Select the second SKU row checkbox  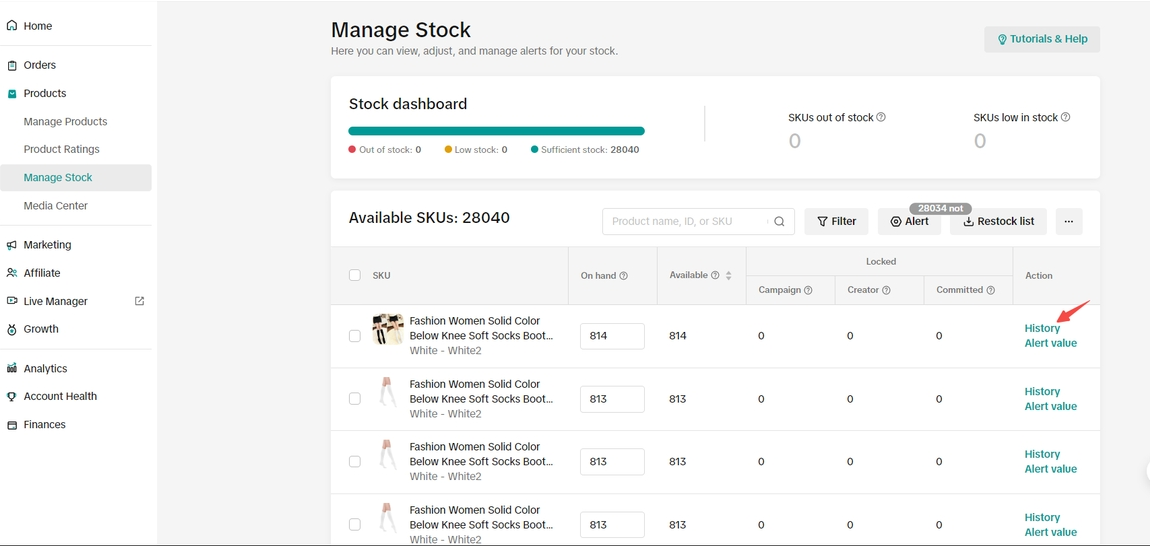355,399
